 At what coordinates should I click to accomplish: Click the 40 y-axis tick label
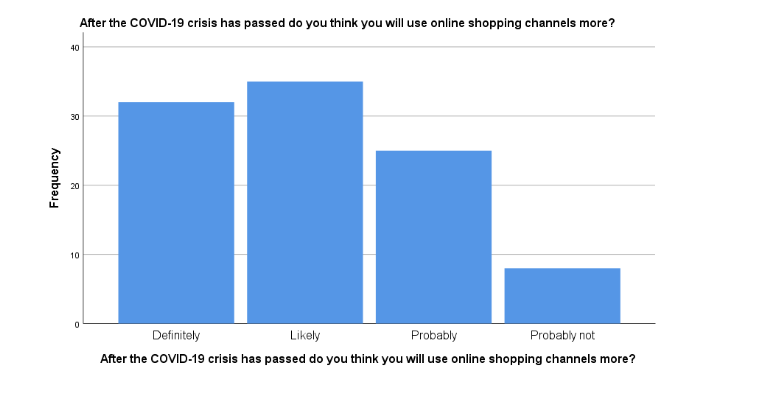pyautogui.click(x=75, y=48)
